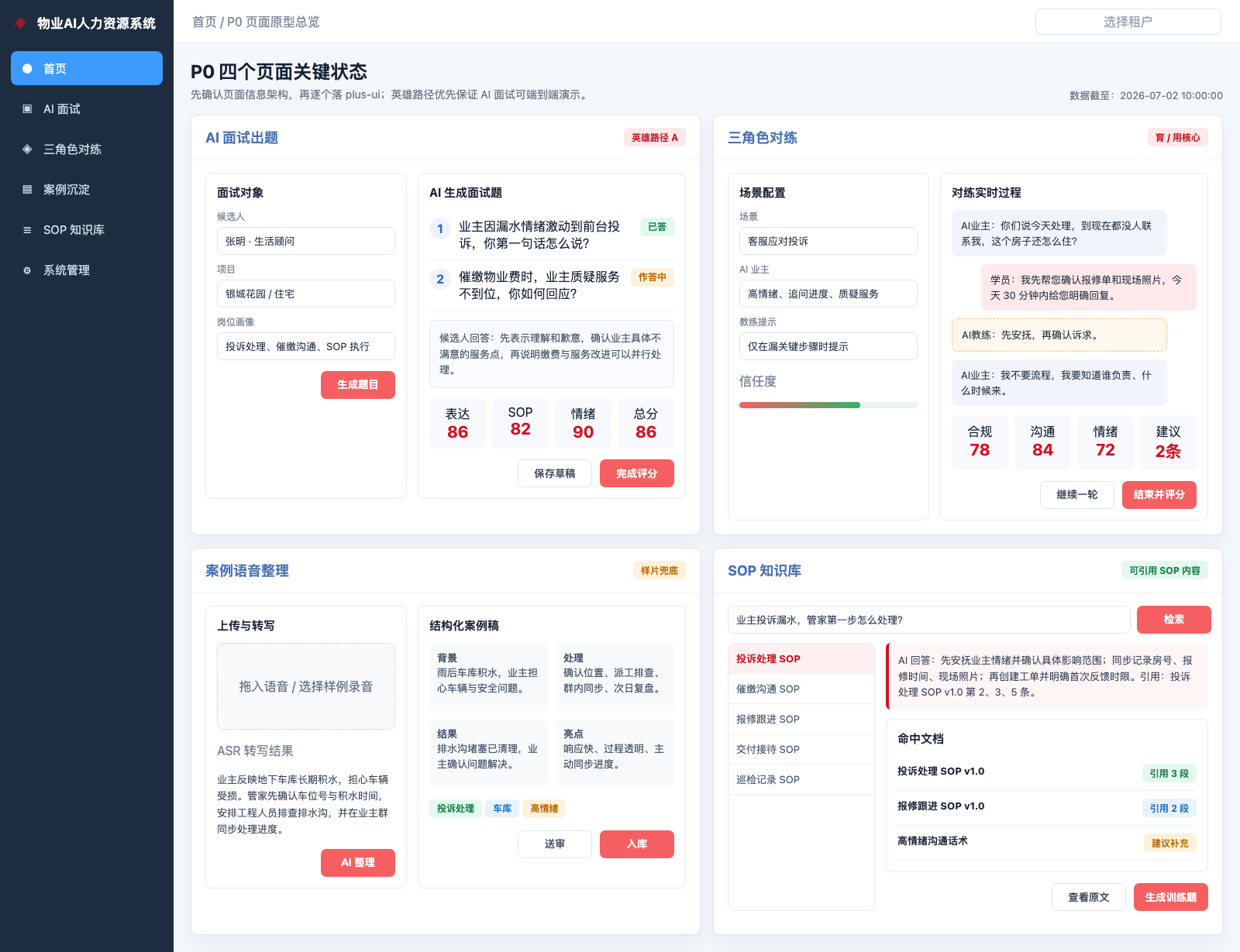Click the 首页 breadcrumb link
1240x952 pixels.
coord(205,22)
